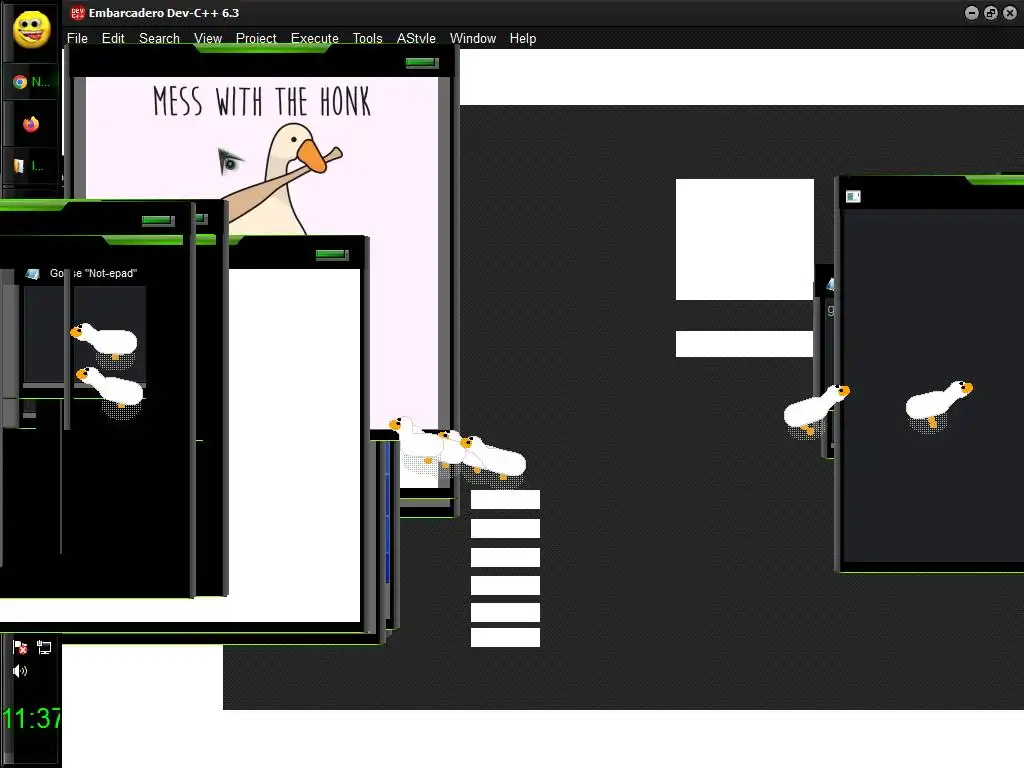Open the View menu
The image size is (1024, 768).
click(x=208, y=39)
